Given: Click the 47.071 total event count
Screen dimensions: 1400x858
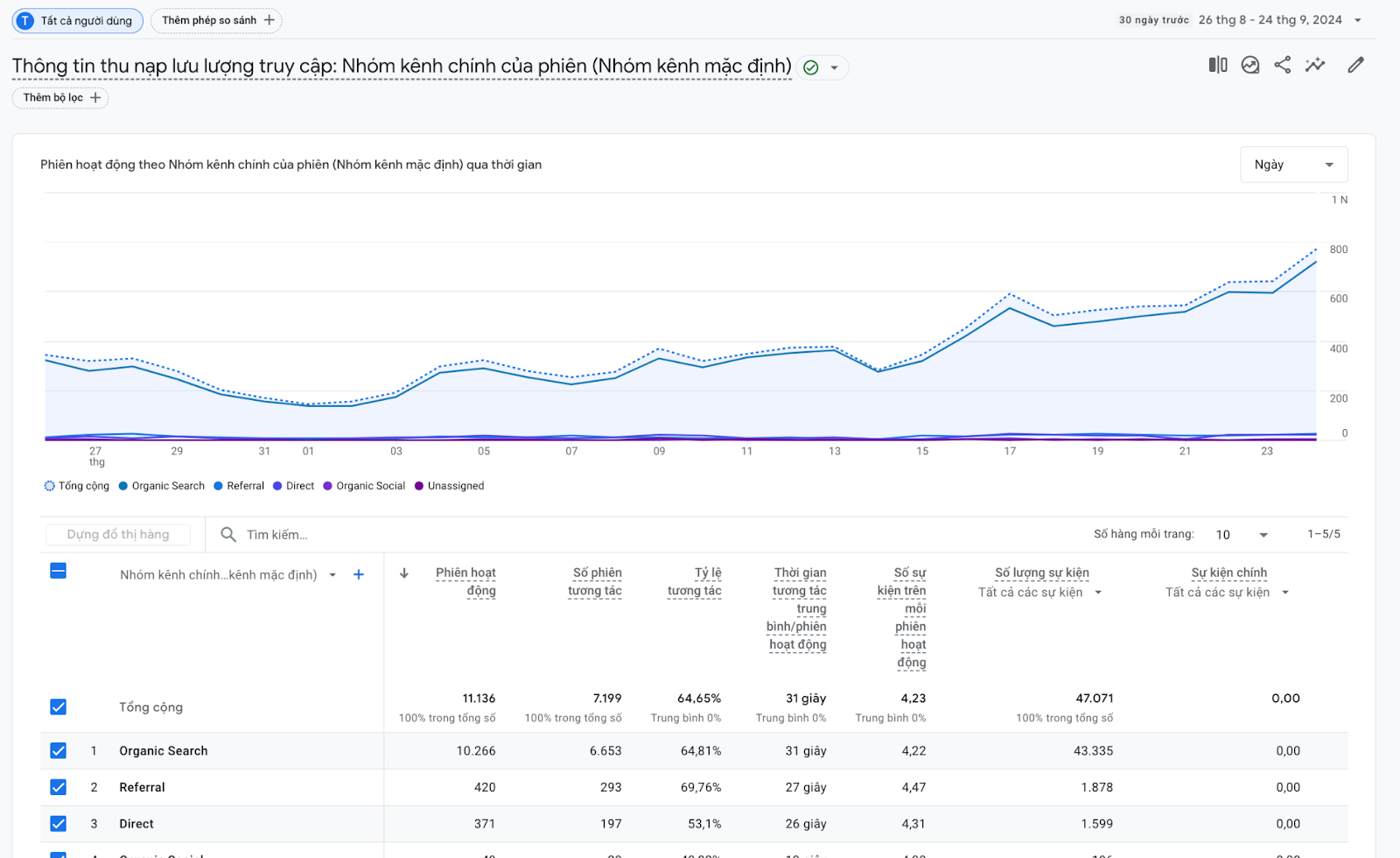Looking at the screenshot, I should tap(1095, 698).
